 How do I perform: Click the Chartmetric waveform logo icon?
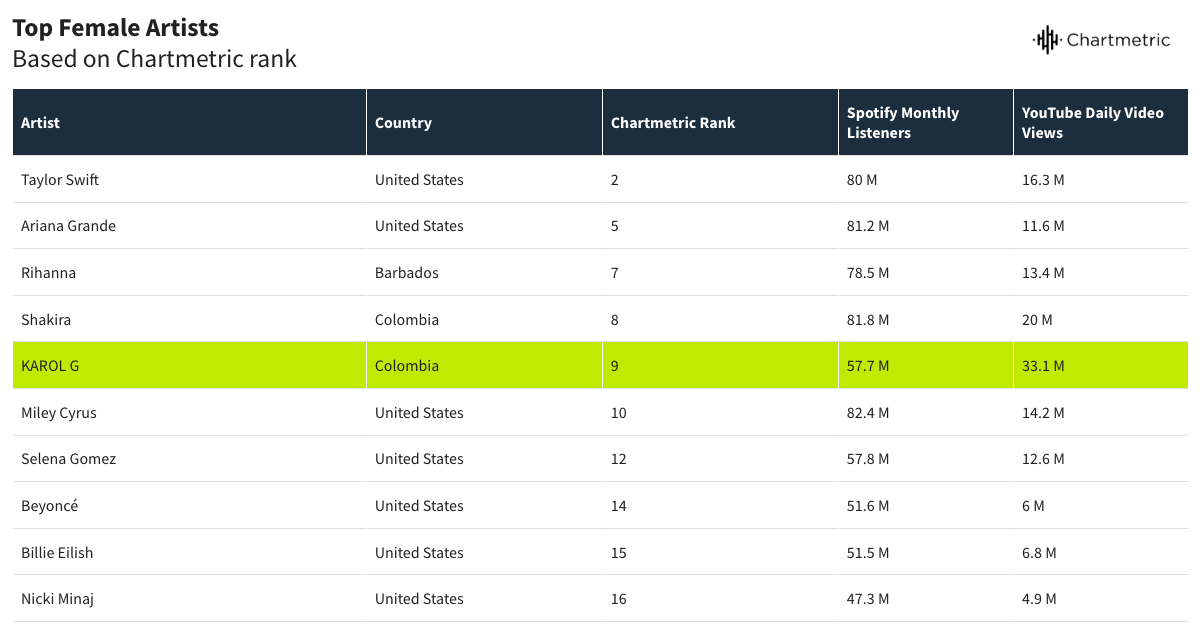click(1046, 40)
